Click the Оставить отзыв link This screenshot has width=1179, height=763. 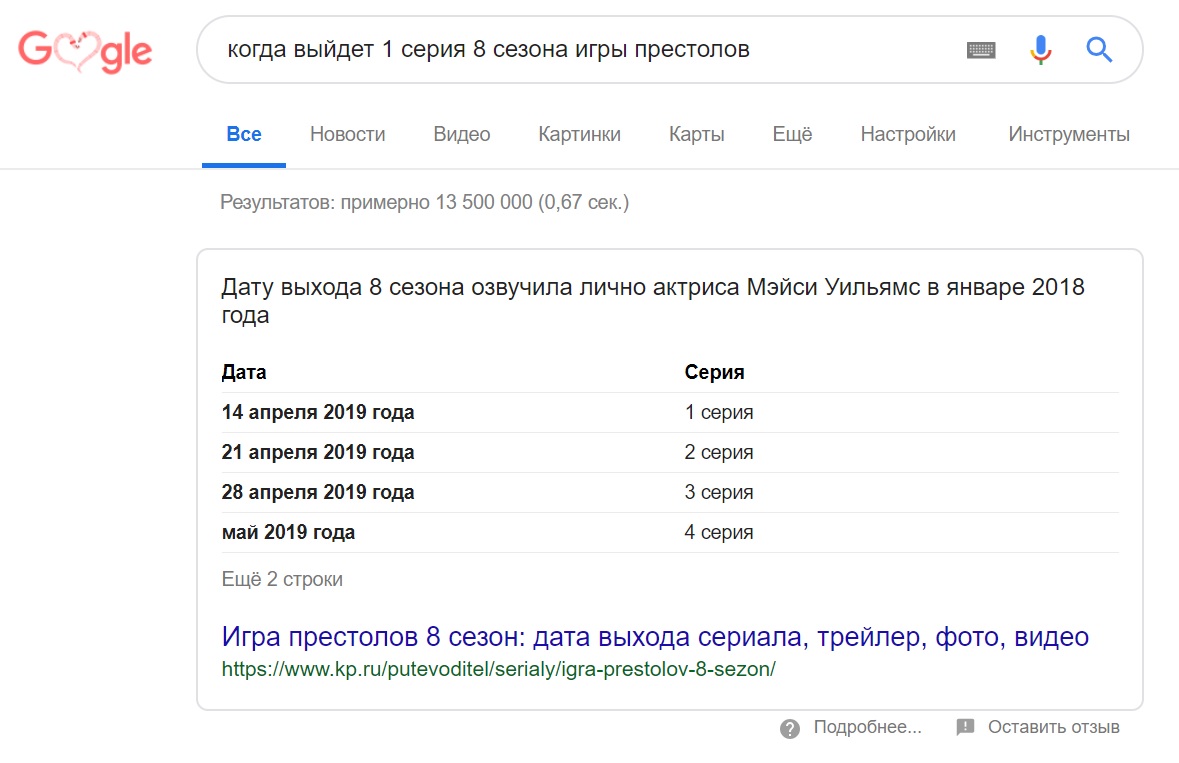tap(1053, 727)
